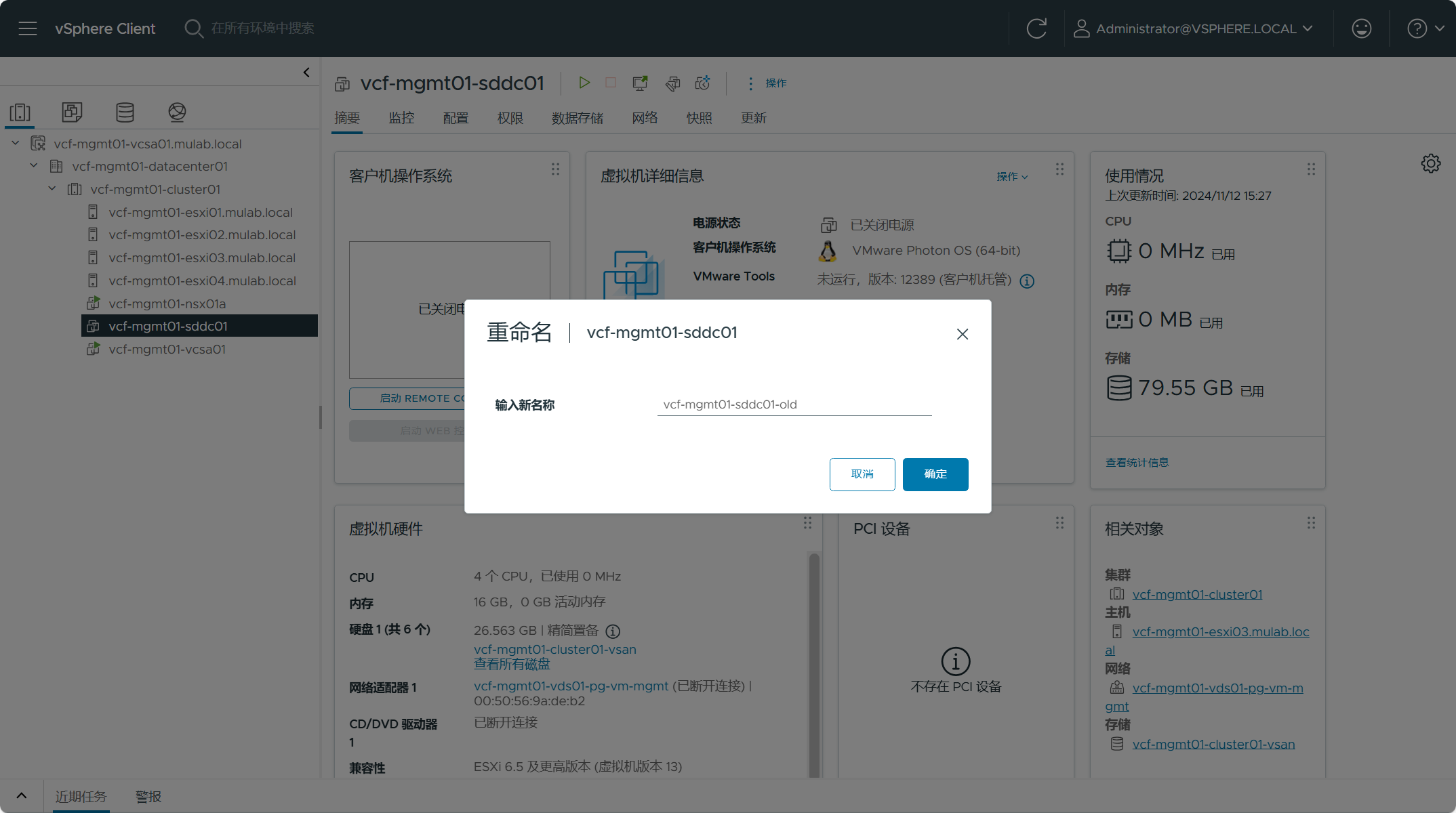
Task: Click 确定 to confirm rename
Action: point(935,474)
